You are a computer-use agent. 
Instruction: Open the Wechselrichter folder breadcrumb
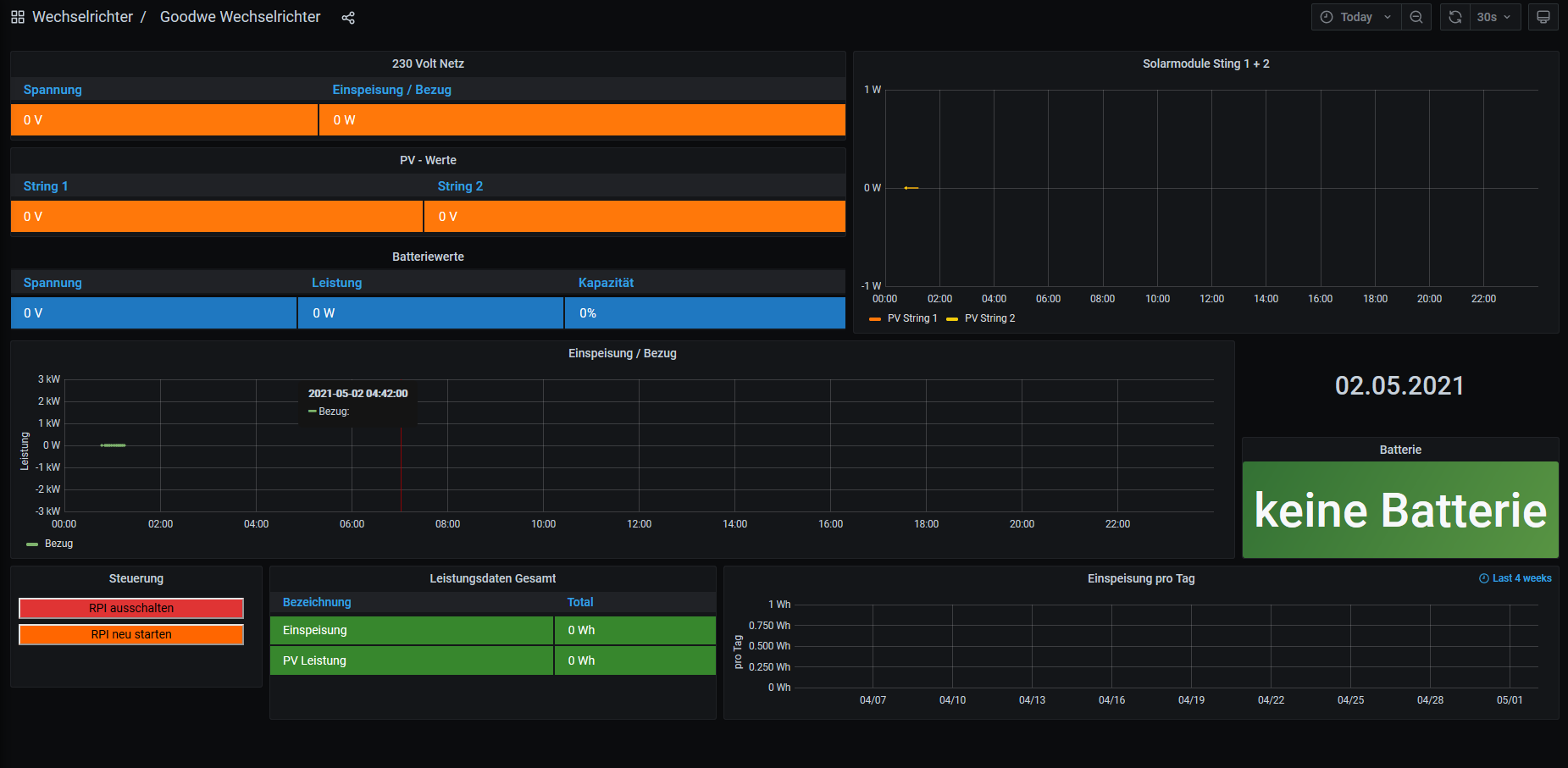[x=82, y=17]
